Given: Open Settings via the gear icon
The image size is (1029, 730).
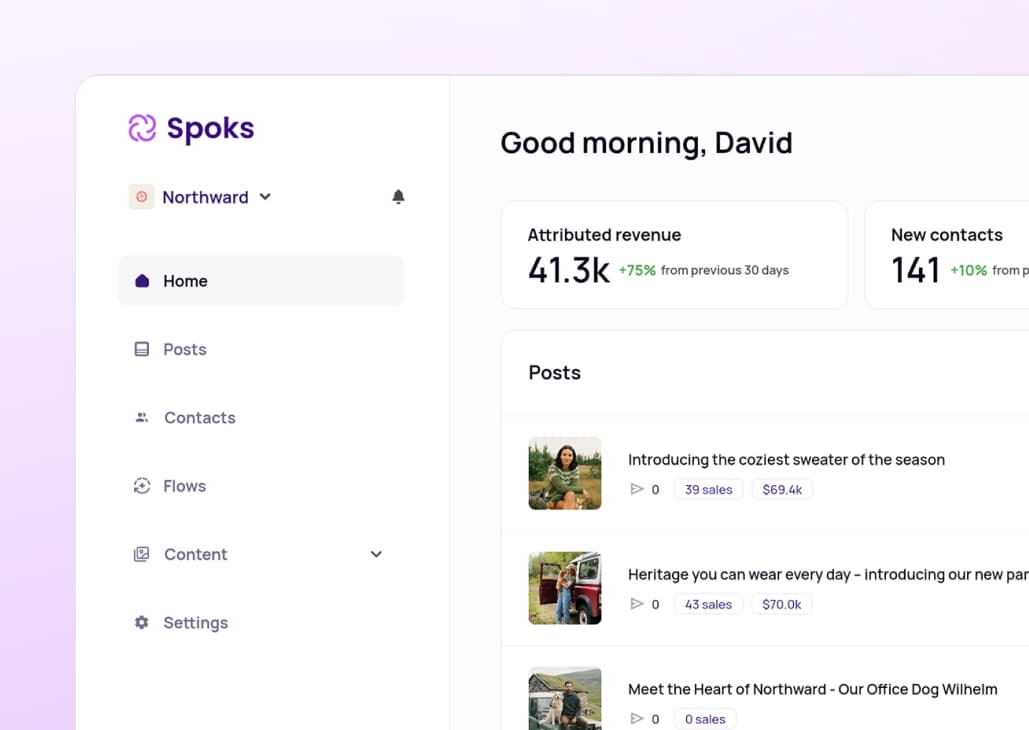Looking at the screenshot, I should (x=141, y=622).
